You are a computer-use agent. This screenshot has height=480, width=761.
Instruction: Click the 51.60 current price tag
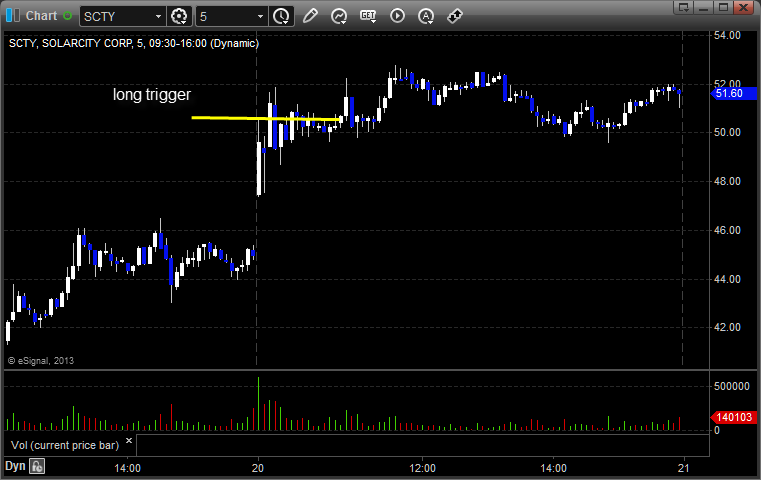click(x=733, y=93)
